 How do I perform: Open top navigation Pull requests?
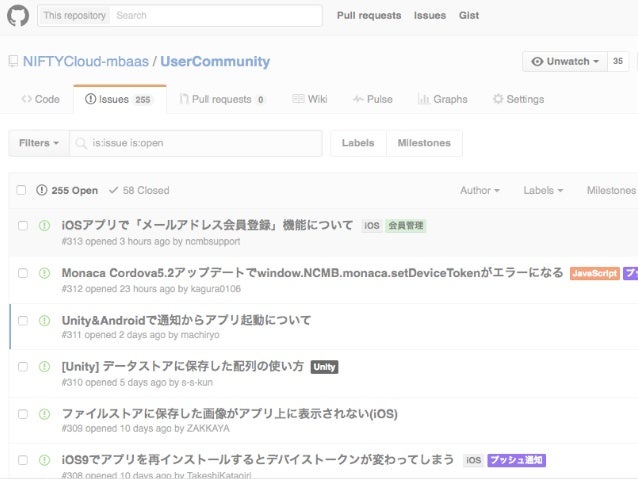(369, 15)
